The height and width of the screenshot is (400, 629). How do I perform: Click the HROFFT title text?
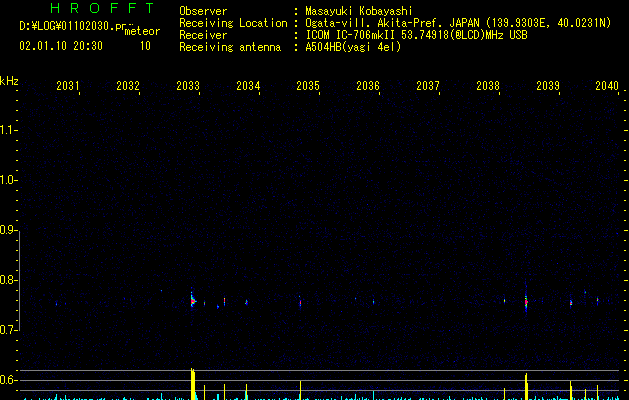point(102,8)
